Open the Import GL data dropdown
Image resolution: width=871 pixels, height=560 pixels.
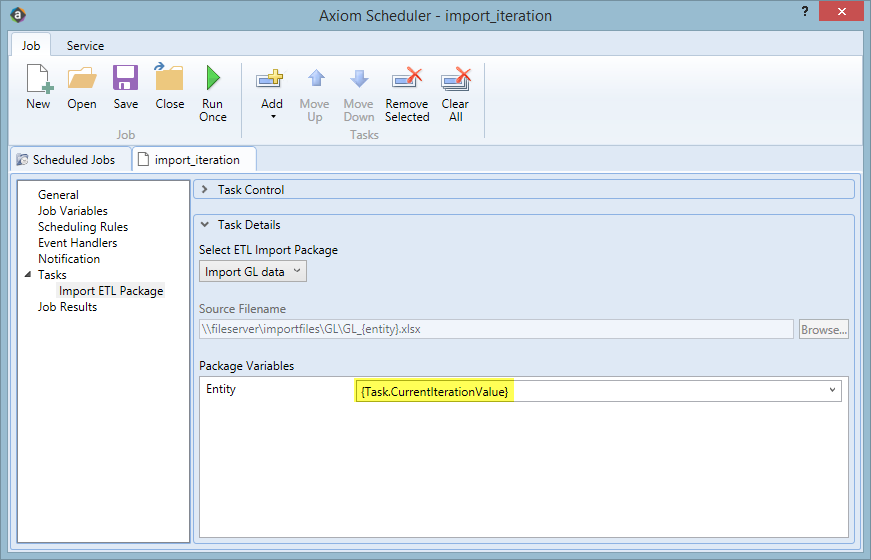point(253,272)
